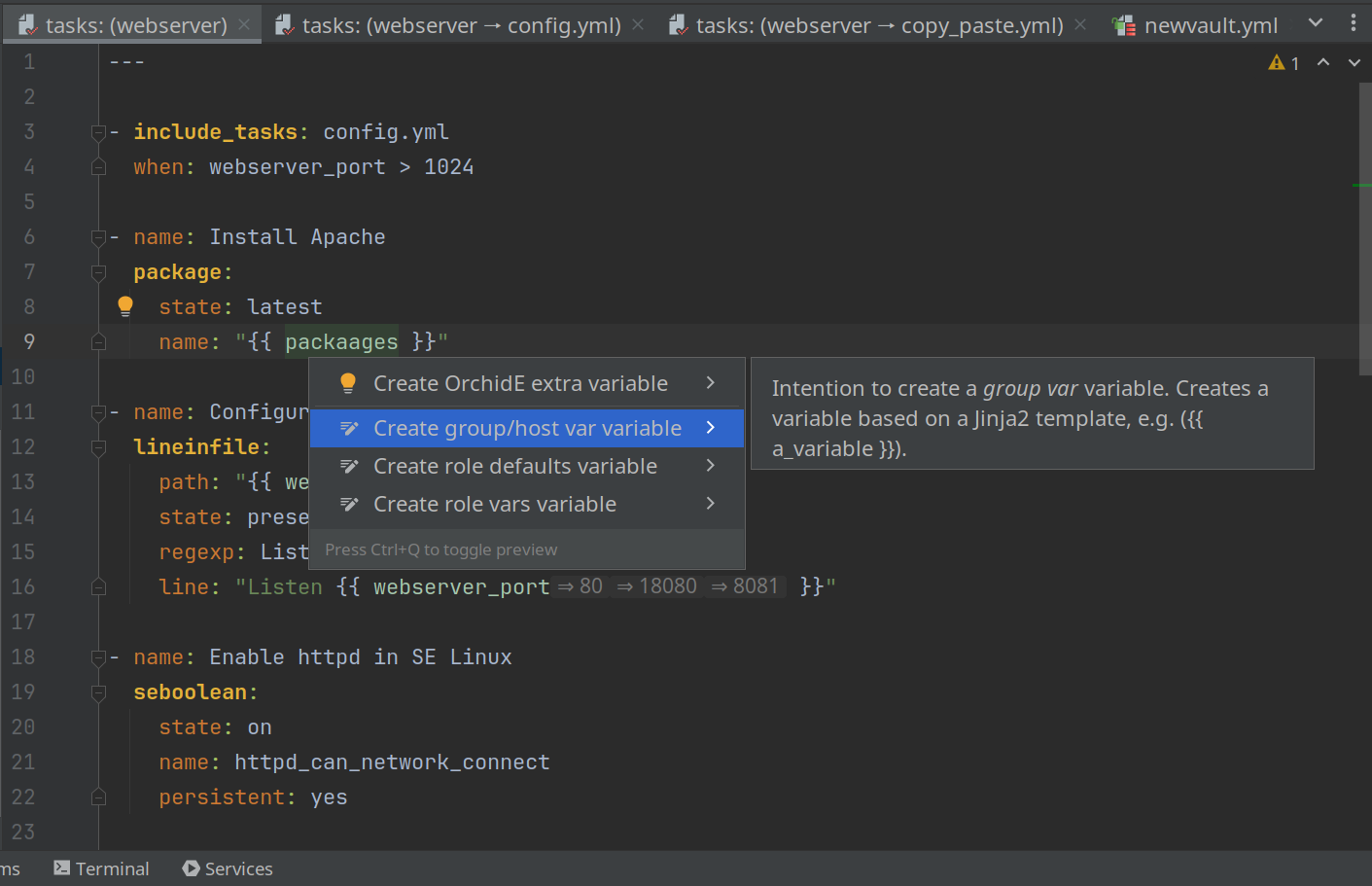Go to previous highlighted problem arrow
Image resolution: width=1372 pixels, height=886 pixels.
1323,62
